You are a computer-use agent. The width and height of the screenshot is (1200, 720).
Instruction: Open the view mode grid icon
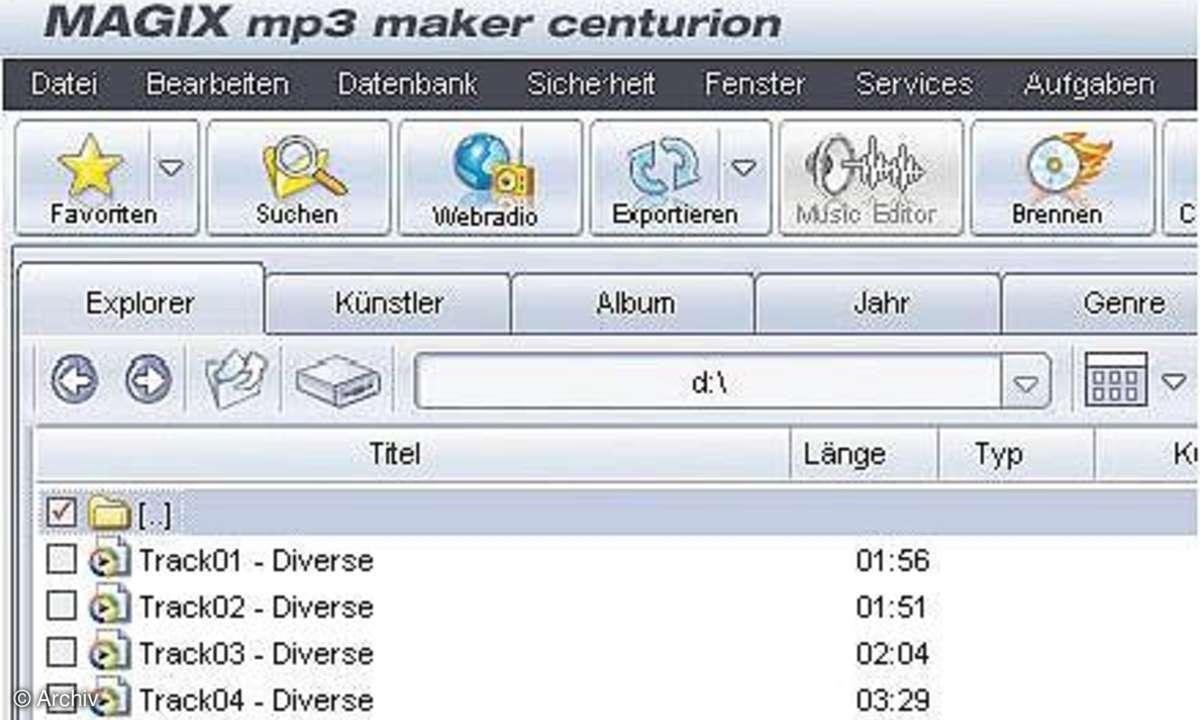pos(1116,379)
